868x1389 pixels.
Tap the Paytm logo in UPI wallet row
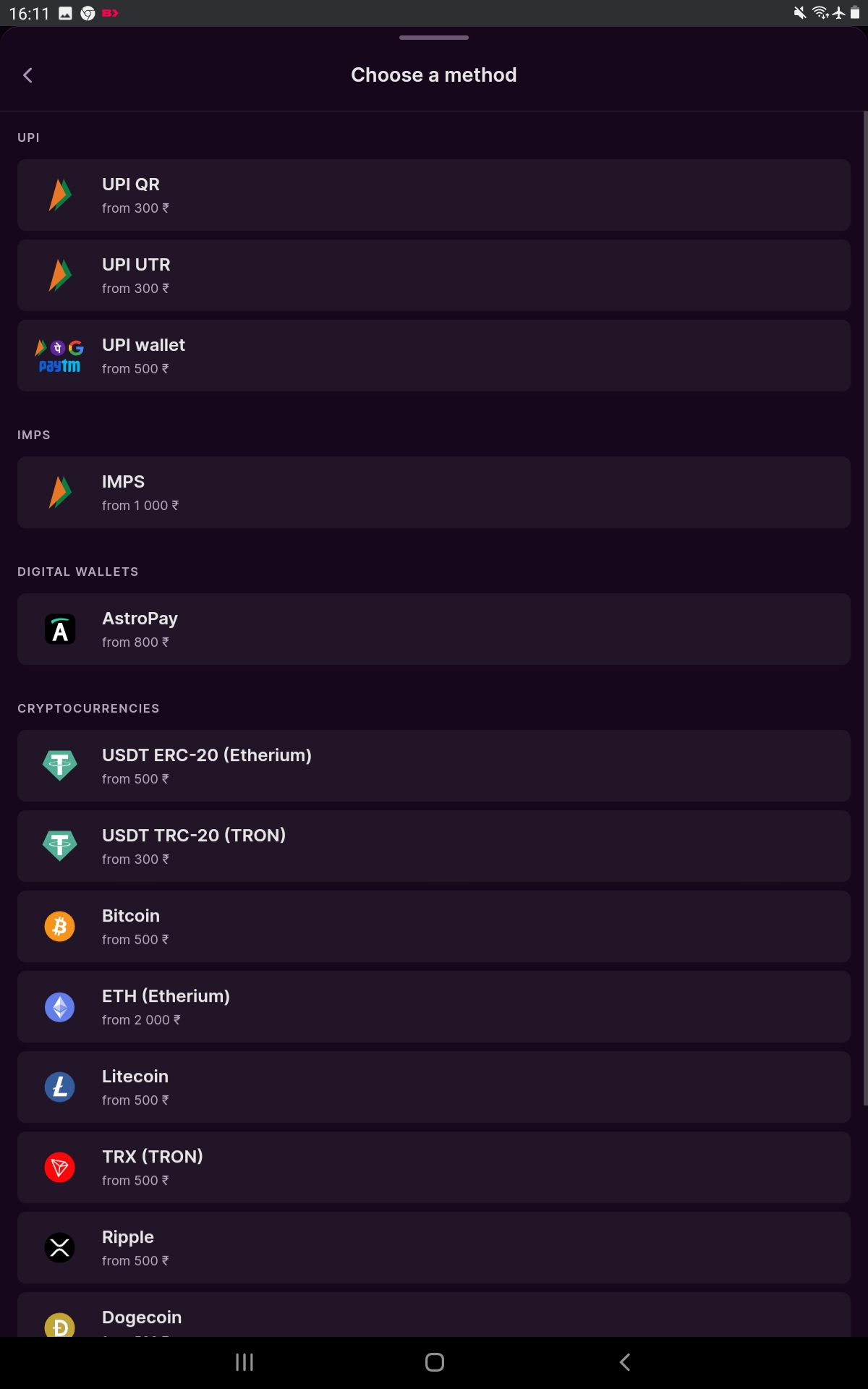pyautogui.click(x=58, y=366)
